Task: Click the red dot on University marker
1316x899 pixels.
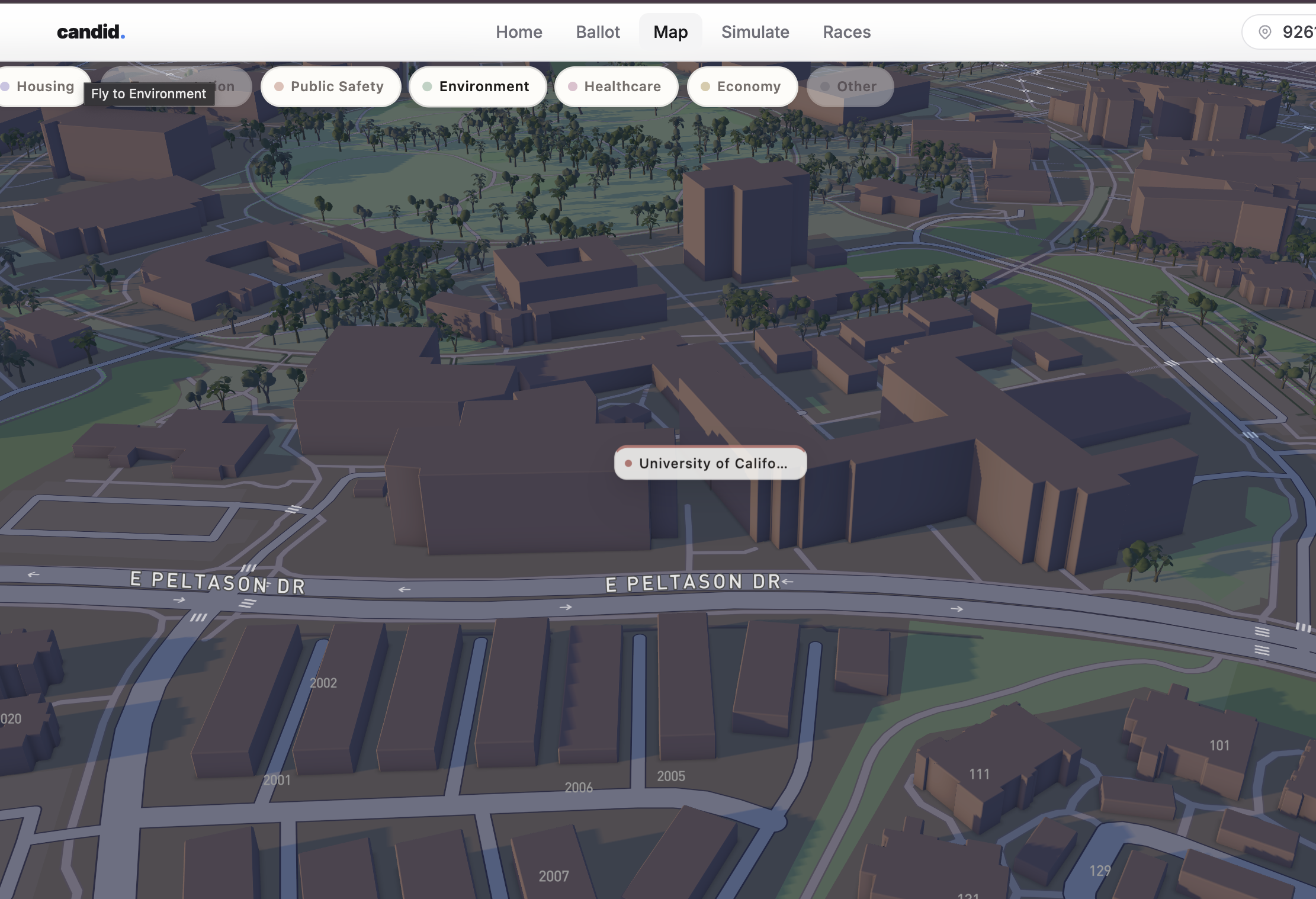Action: (x=628, y=463)
